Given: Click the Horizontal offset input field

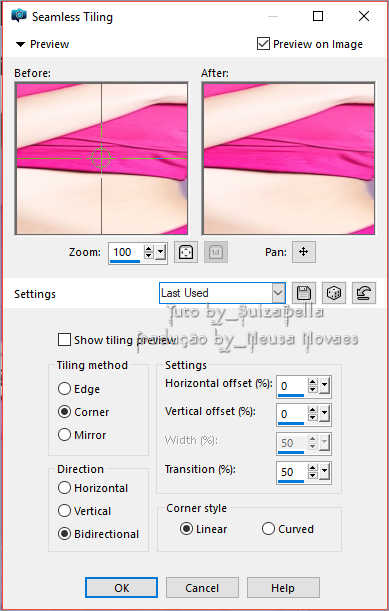Looking at the screenshot, I should pos(292,386).
